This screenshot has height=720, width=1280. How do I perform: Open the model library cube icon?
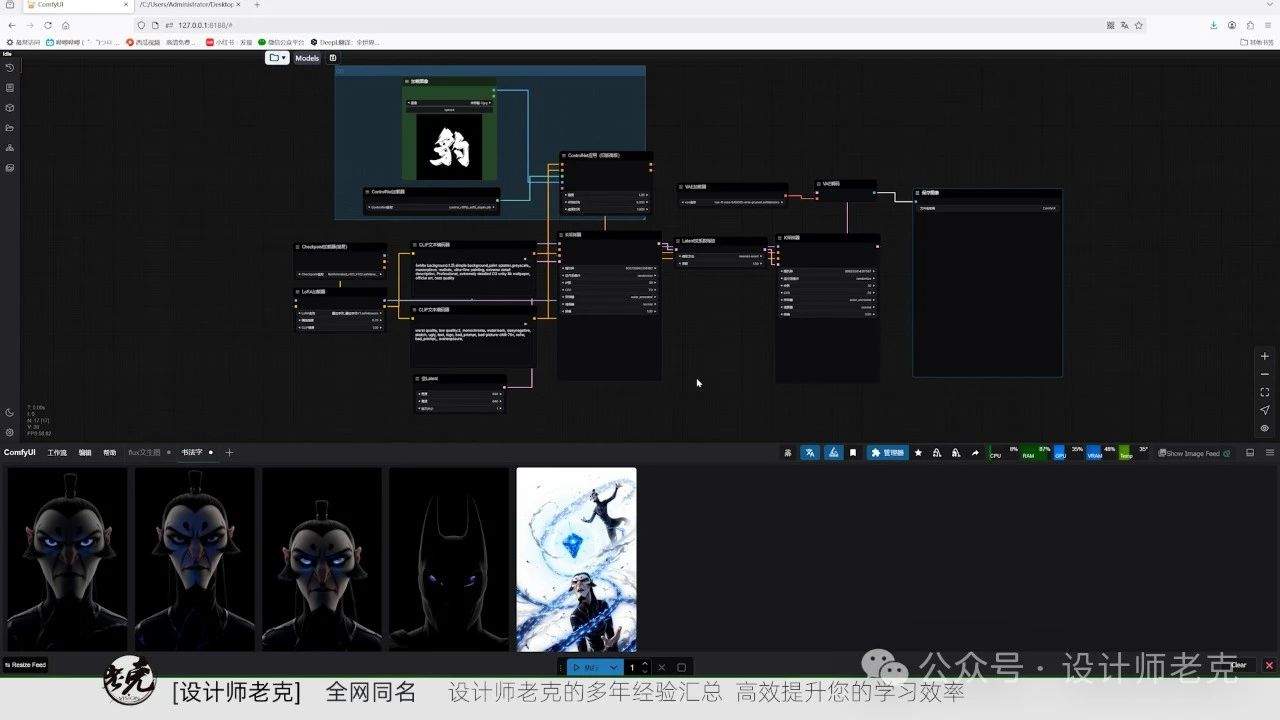point(9,108)
